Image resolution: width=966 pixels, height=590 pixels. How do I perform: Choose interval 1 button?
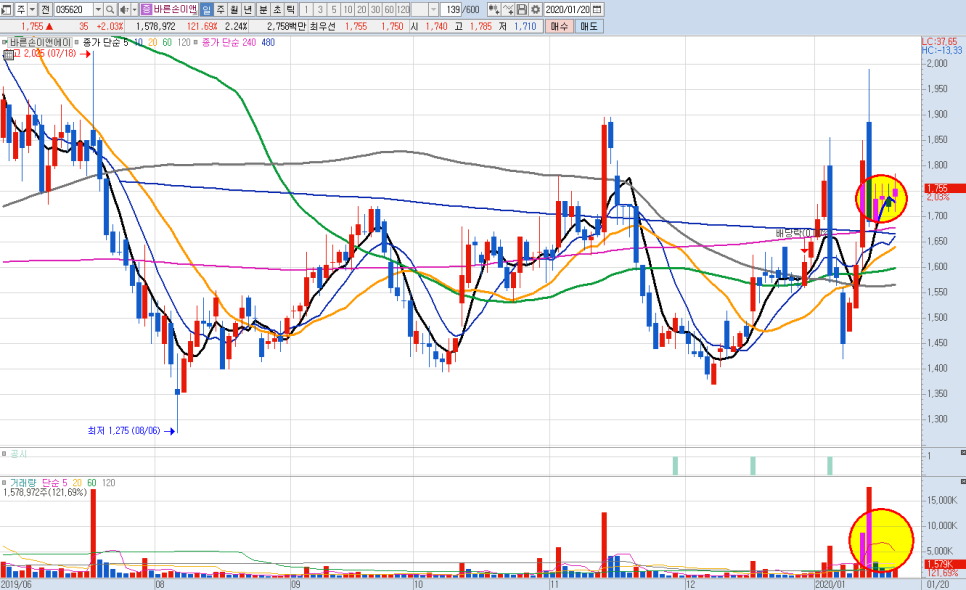[x=306, y=9]
